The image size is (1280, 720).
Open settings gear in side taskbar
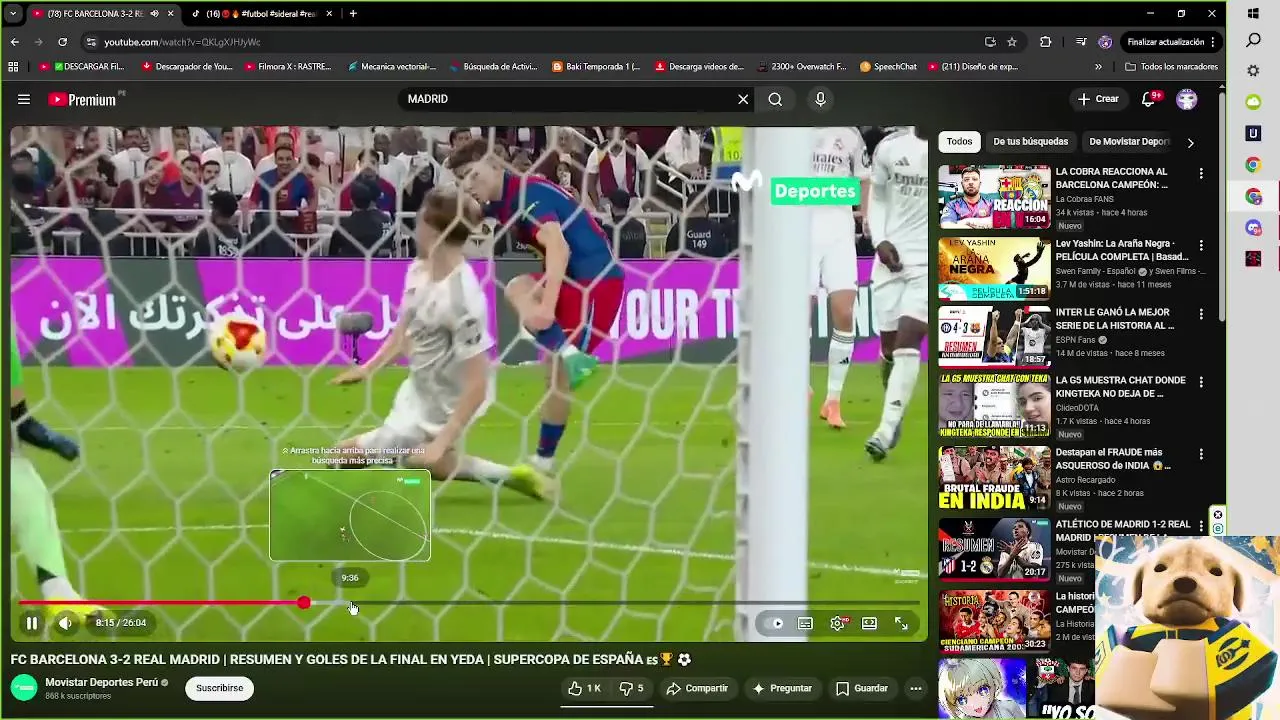pyautogui.click(x=1253, y=71)
